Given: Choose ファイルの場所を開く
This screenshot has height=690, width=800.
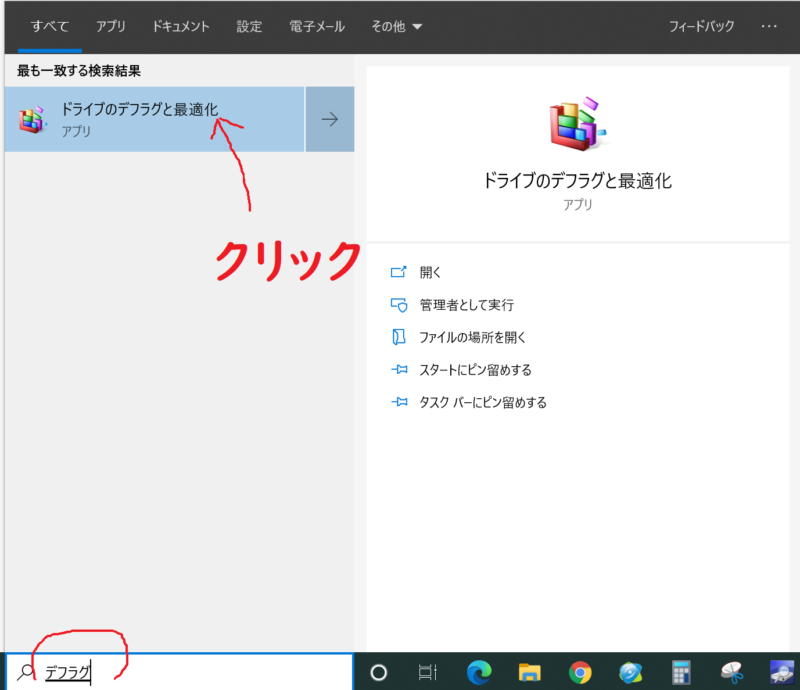Looking at the screenshot, I should pyautogui.click(x=472, y=337).
